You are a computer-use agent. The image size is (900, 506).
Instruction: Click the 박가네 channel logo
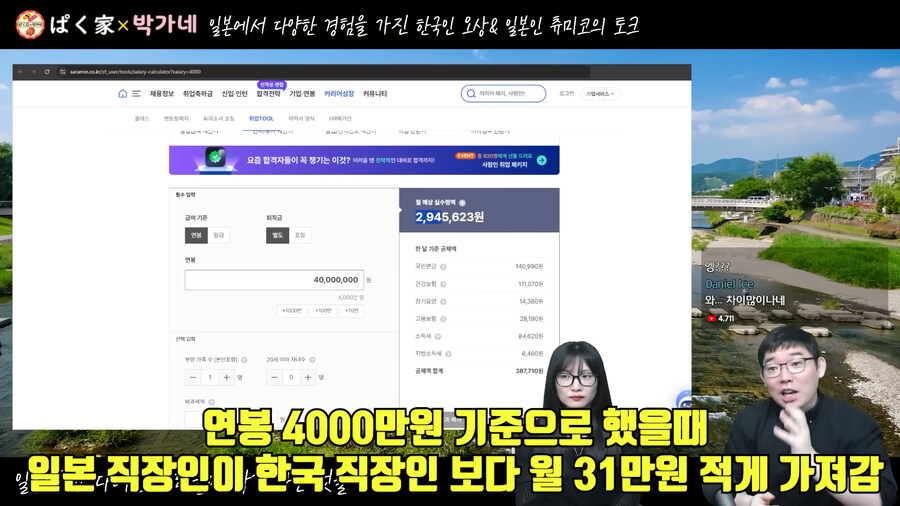coord(30,24)
